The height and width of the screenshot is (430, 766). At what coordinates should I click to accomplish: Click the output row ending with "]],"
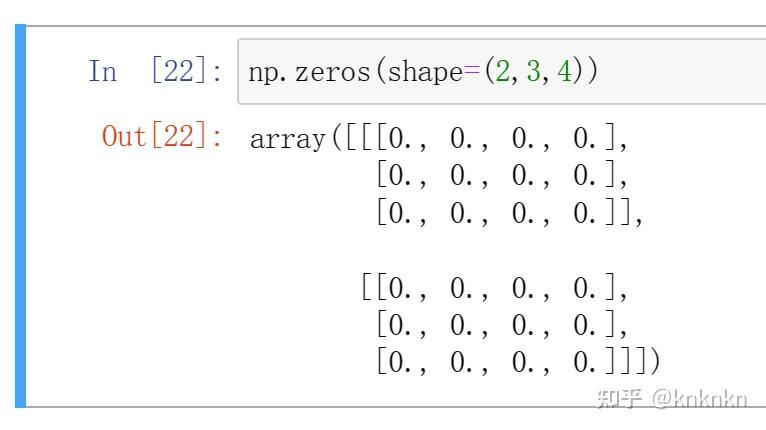(x=510, y=213)
